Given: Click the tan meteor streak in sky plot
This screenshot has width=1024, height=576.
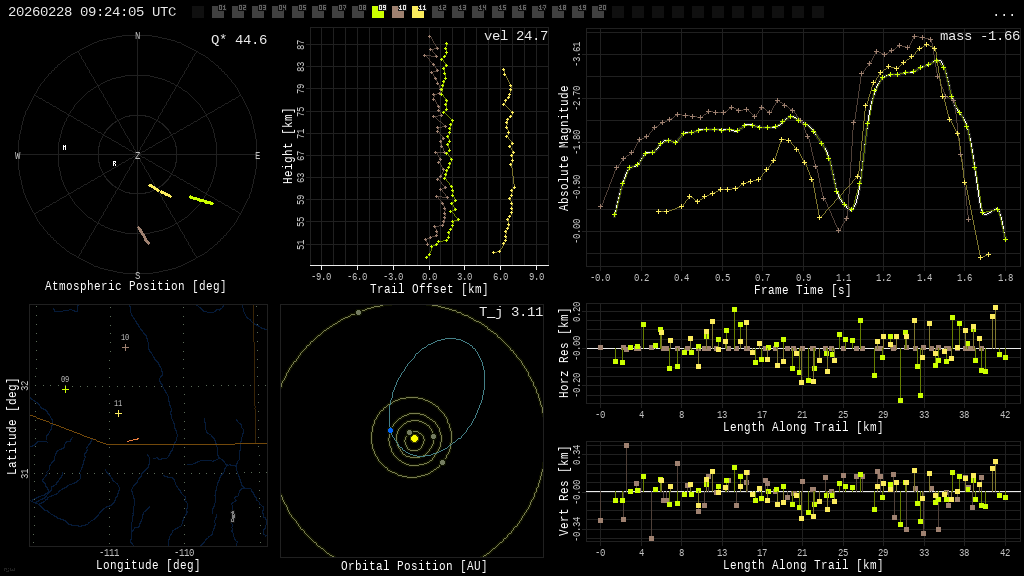Looking at the screenshot, I should pos(143,235).
